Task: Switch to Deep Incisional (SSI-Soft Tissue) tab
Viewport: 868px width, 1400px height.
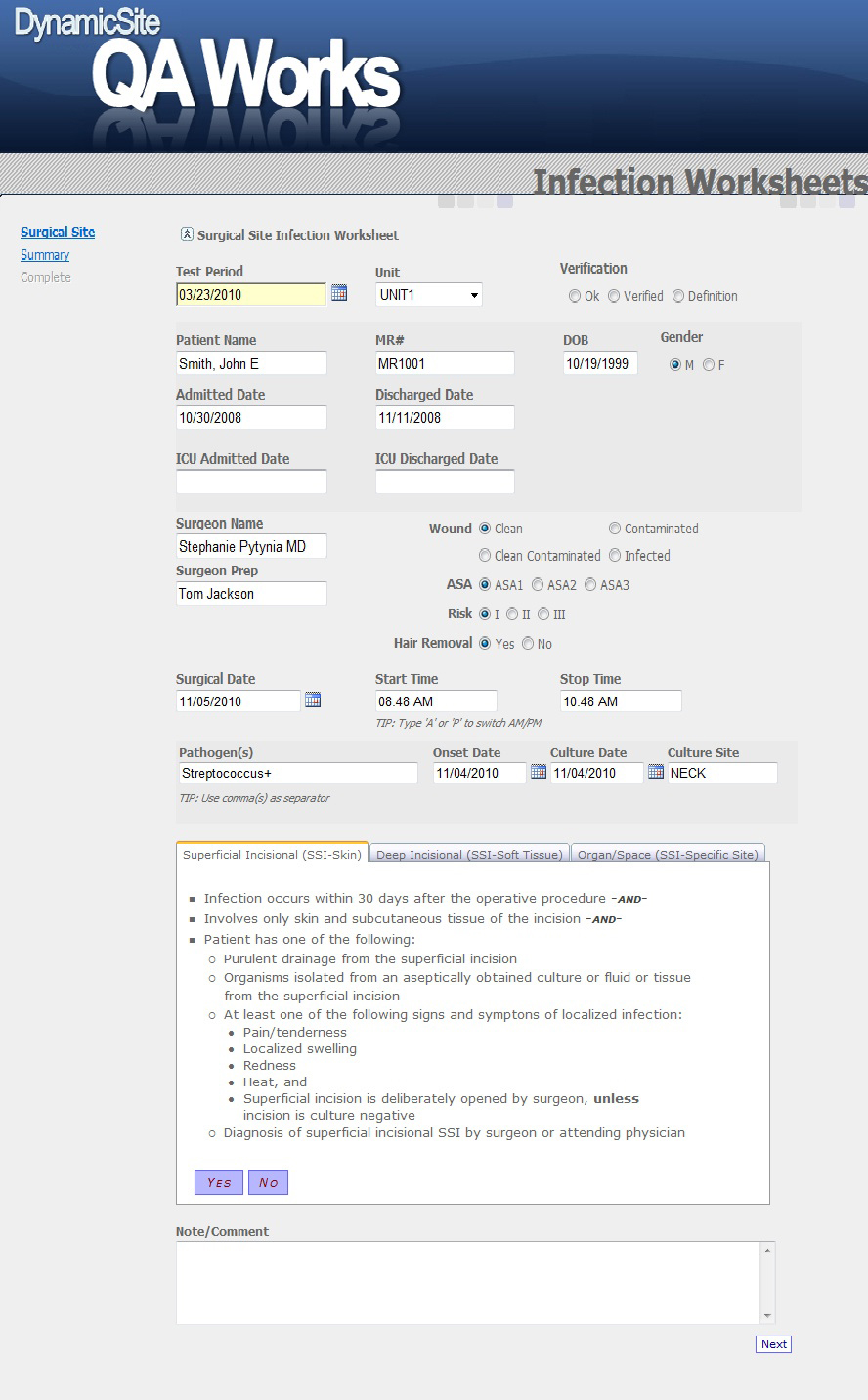Action: [469, 854]
